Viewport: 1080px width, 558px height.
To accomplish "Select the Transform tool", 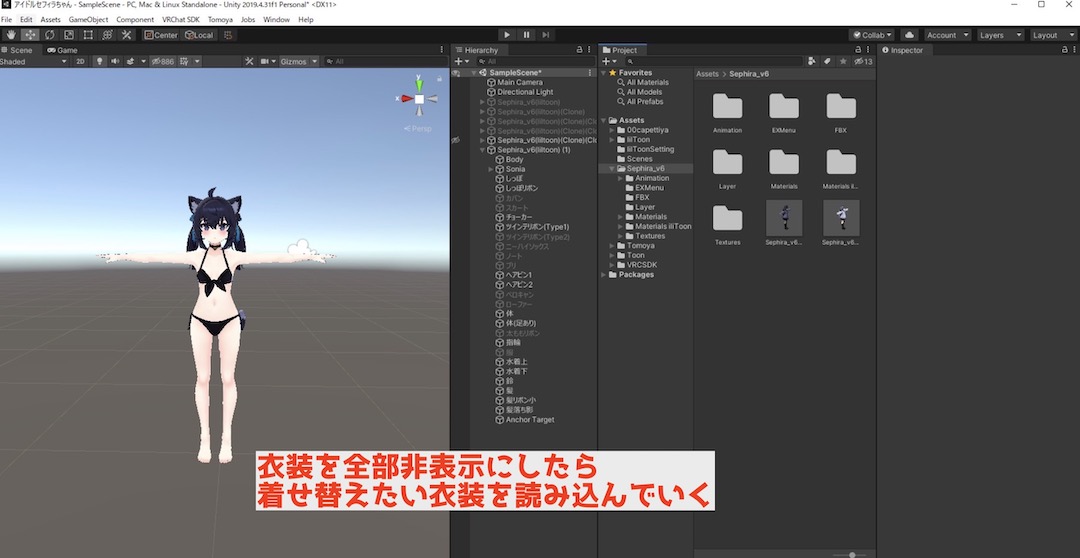I will coord(107,34).
